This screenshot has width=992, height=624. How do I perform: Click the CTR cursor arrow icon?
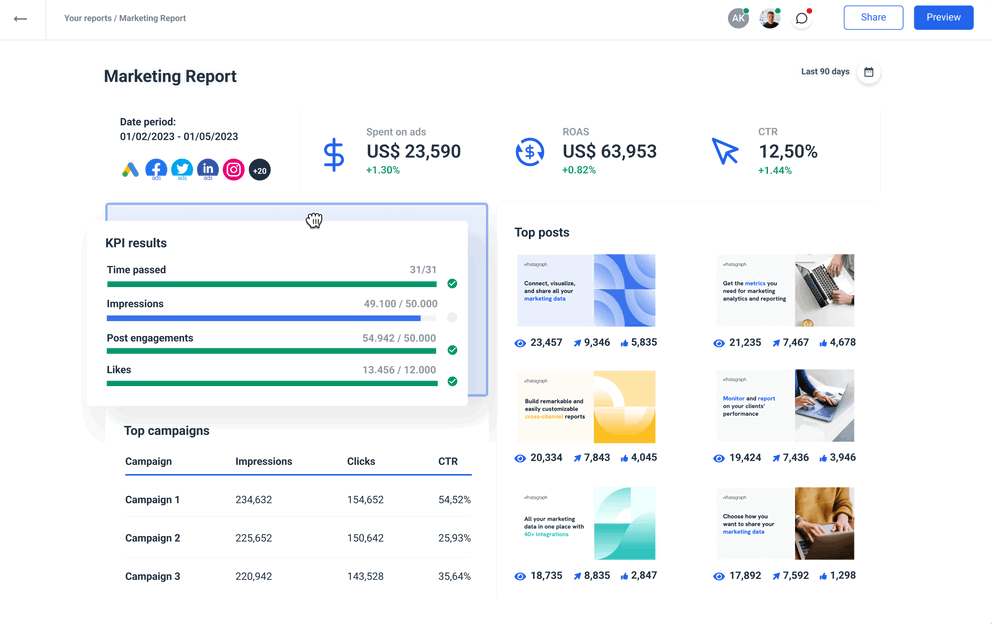[725, 151]
